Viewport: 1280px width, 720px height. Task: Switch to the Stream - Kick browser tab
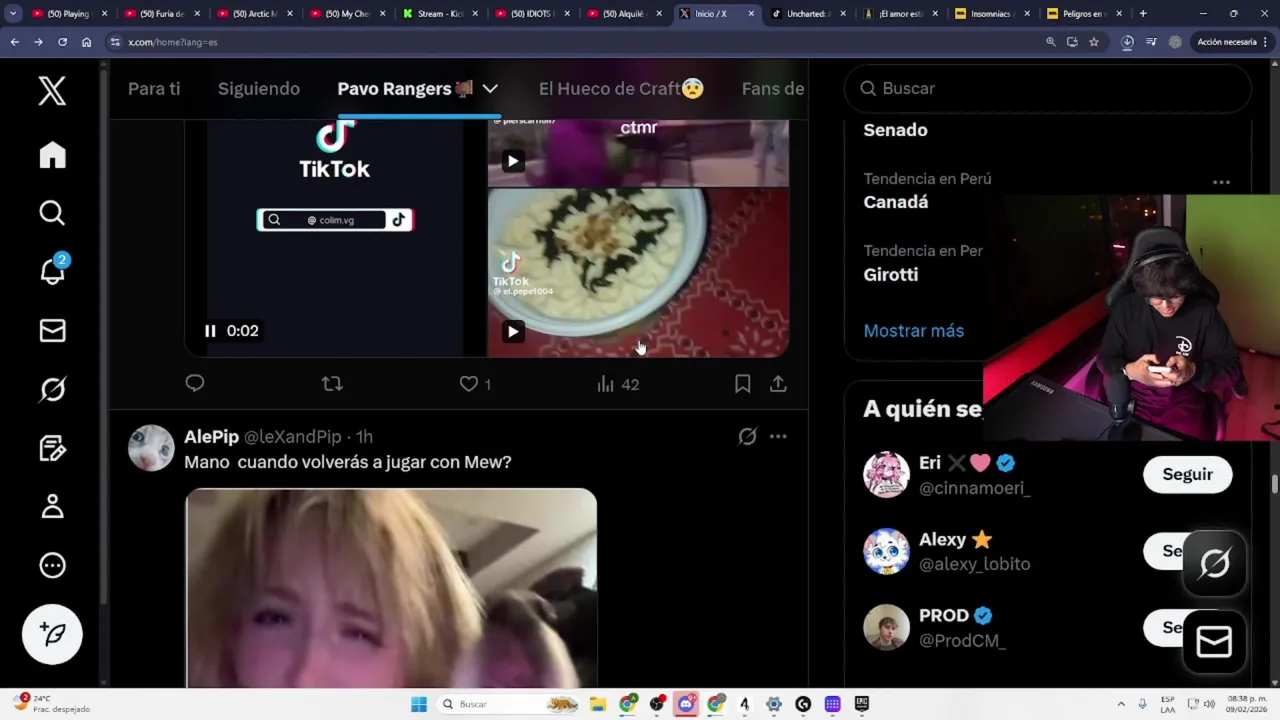click(440, 14)
